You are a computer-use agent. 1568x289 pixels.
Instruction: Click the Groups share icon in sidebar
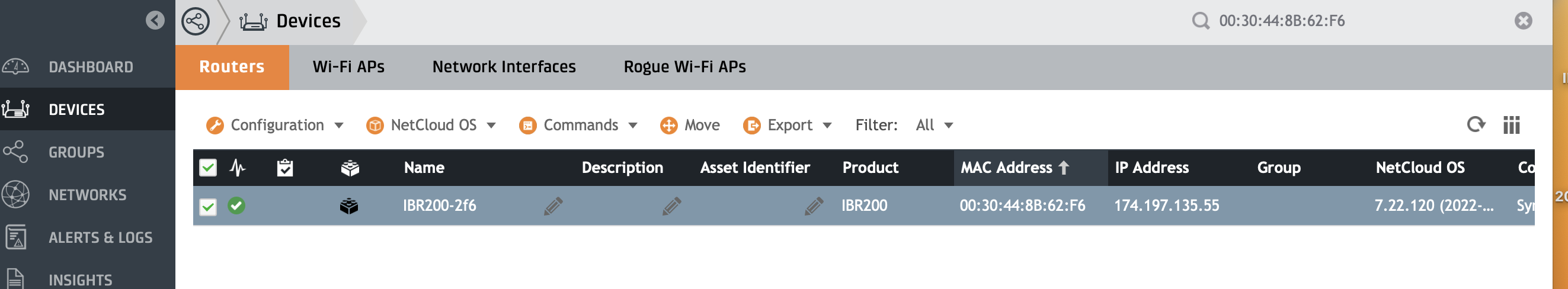point(15,152)
